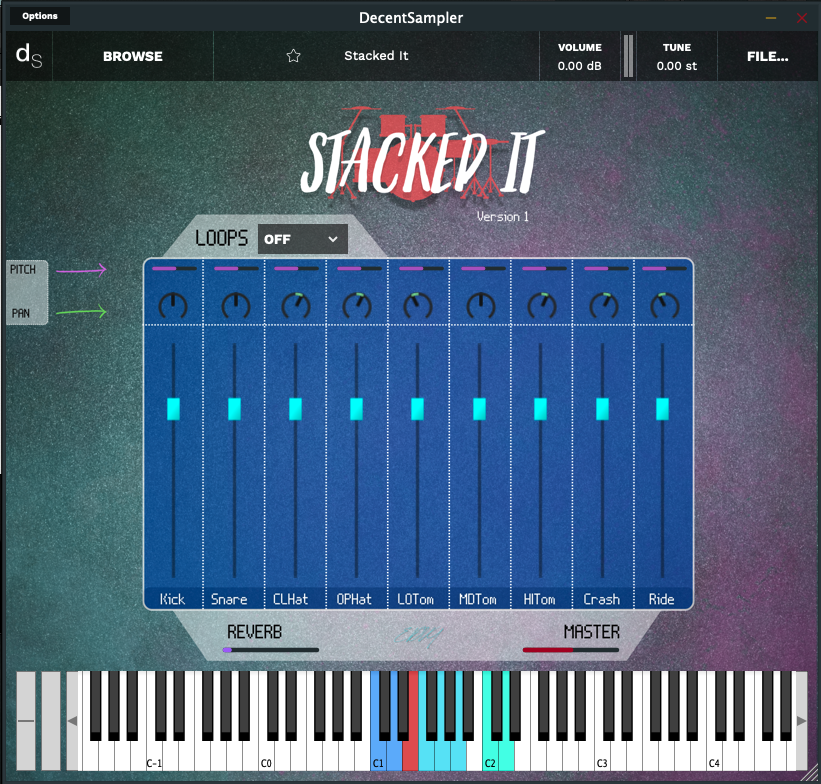Image resolution: width=821 pixels, height=784 pixels.
Task: Click the CLHat volume fader handle
Action: tap(295, 409)
